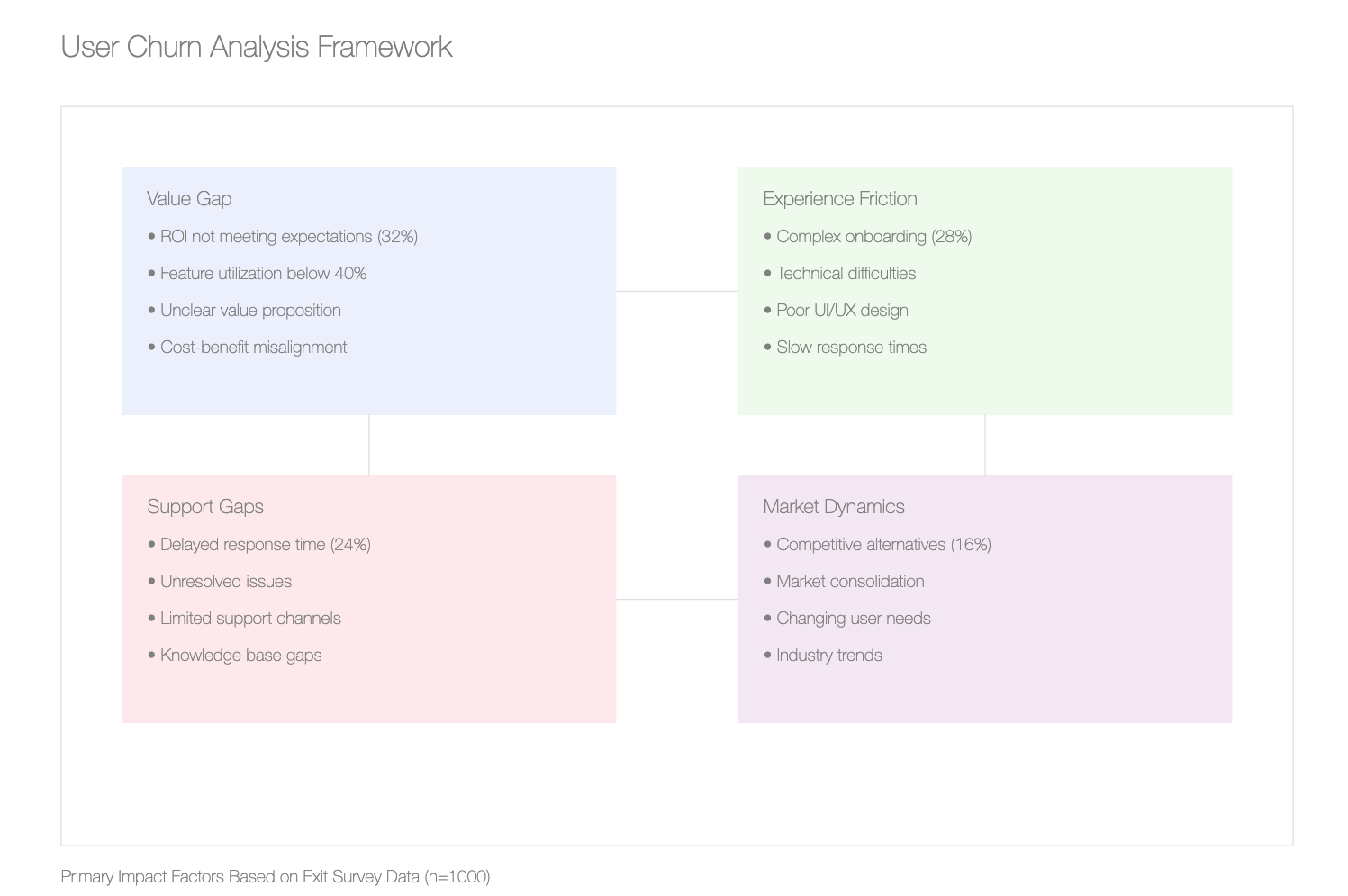Image resolution: width=1348 pixels, height=896 pixels.
Task: Click 'Feature utilization below 40%' item
Action: tap(257, 274)
